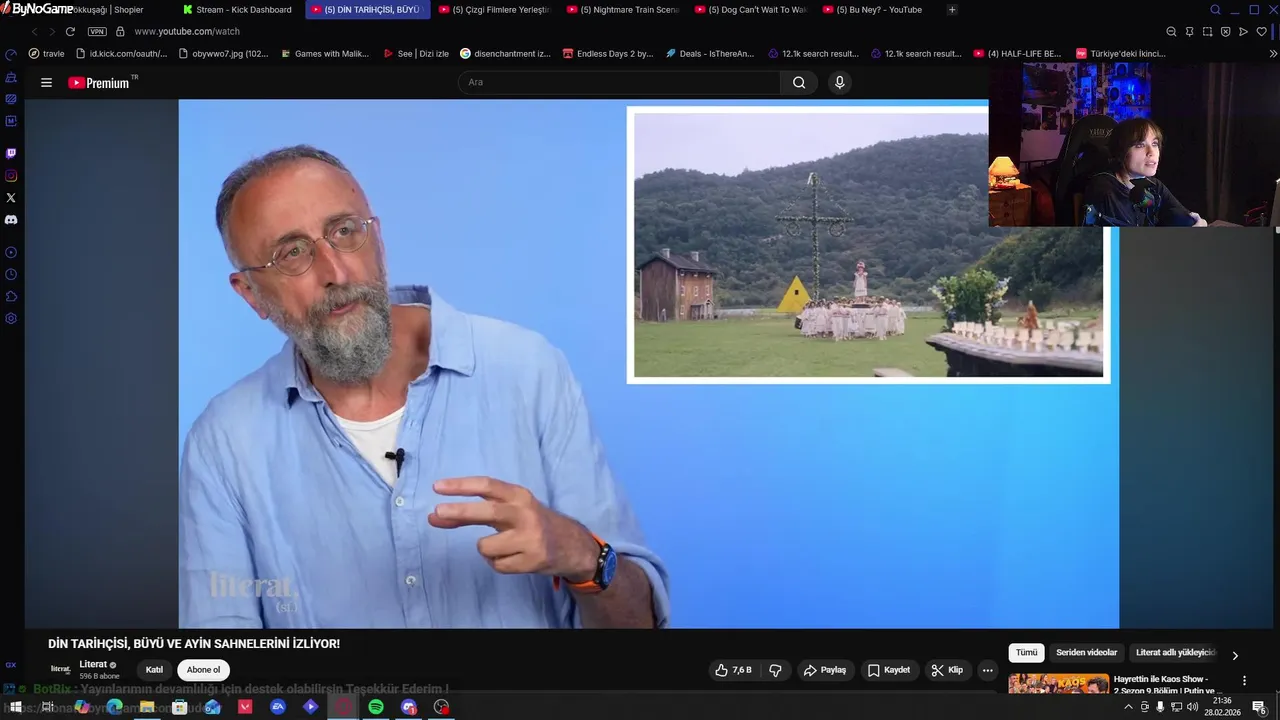Dislike the video with thumbs-down button

click(x=775, y=670)
